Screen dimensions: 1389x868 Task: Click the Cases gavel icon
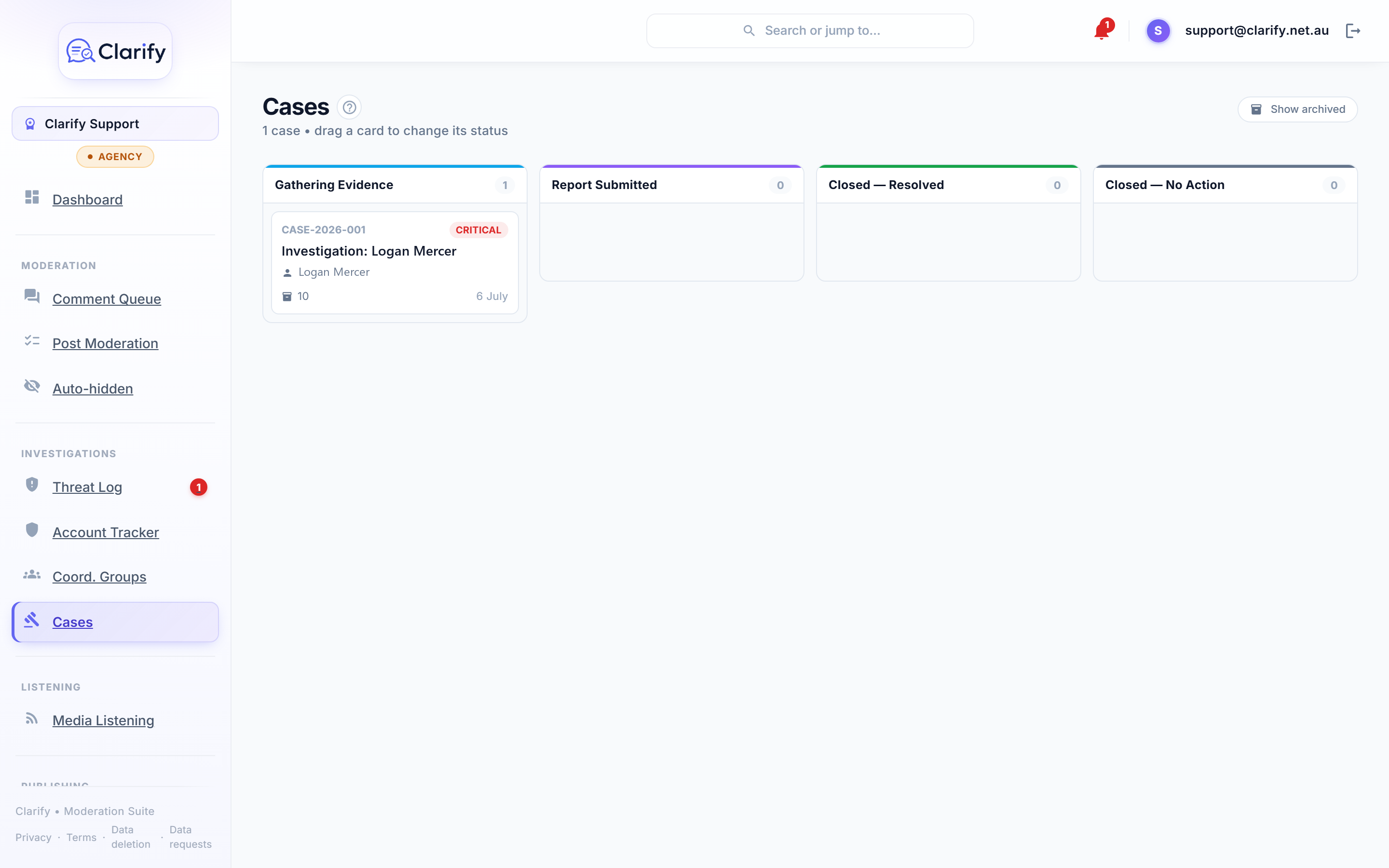click(32, 620)
